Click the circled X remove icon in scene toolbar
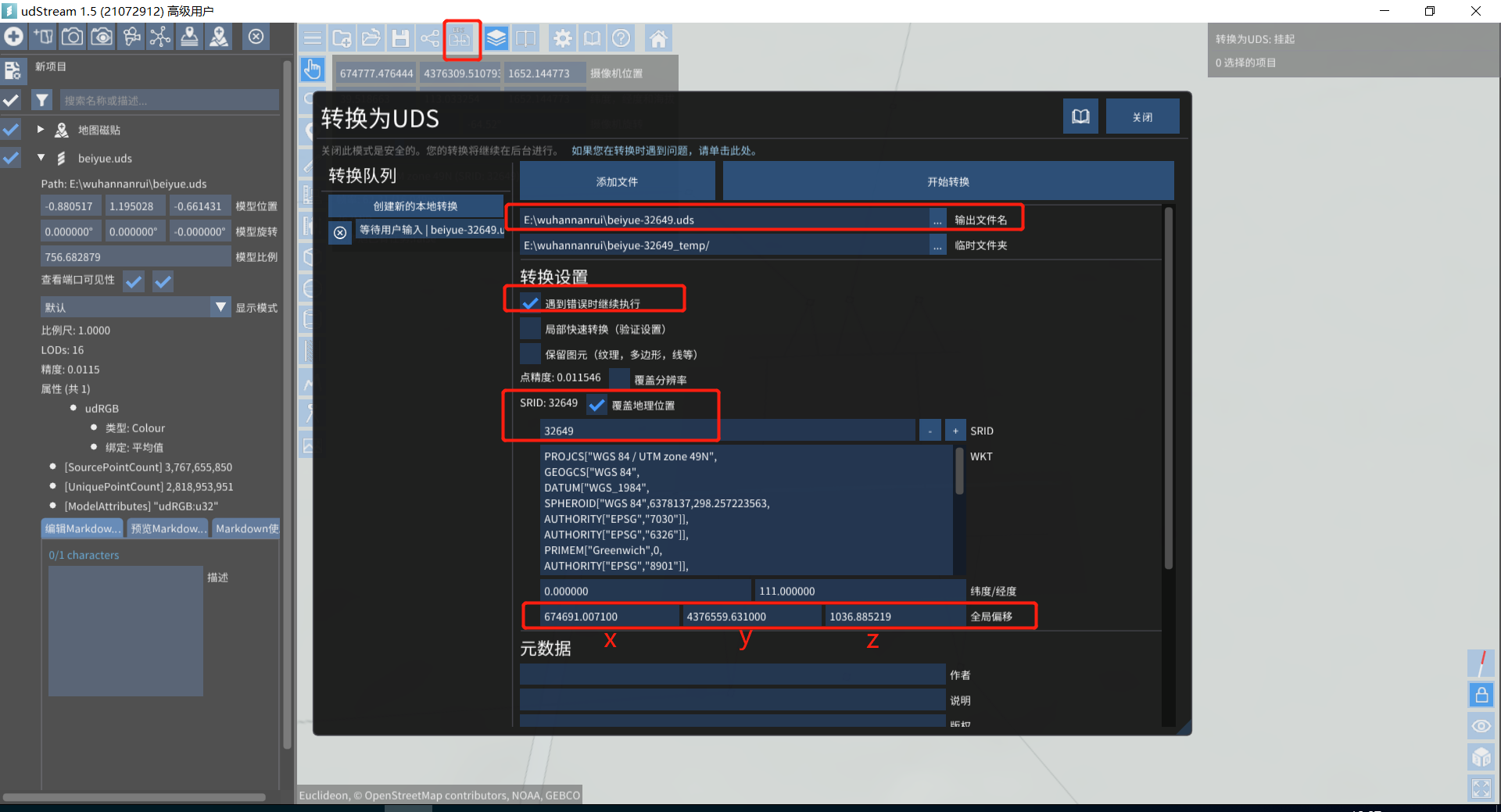 (x=256, y=37)
